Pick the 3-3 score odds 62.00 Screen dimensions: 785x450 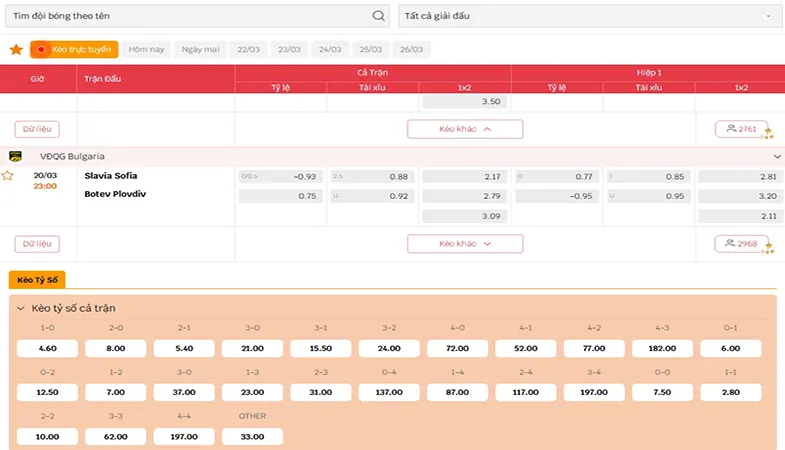pos(116,437)
